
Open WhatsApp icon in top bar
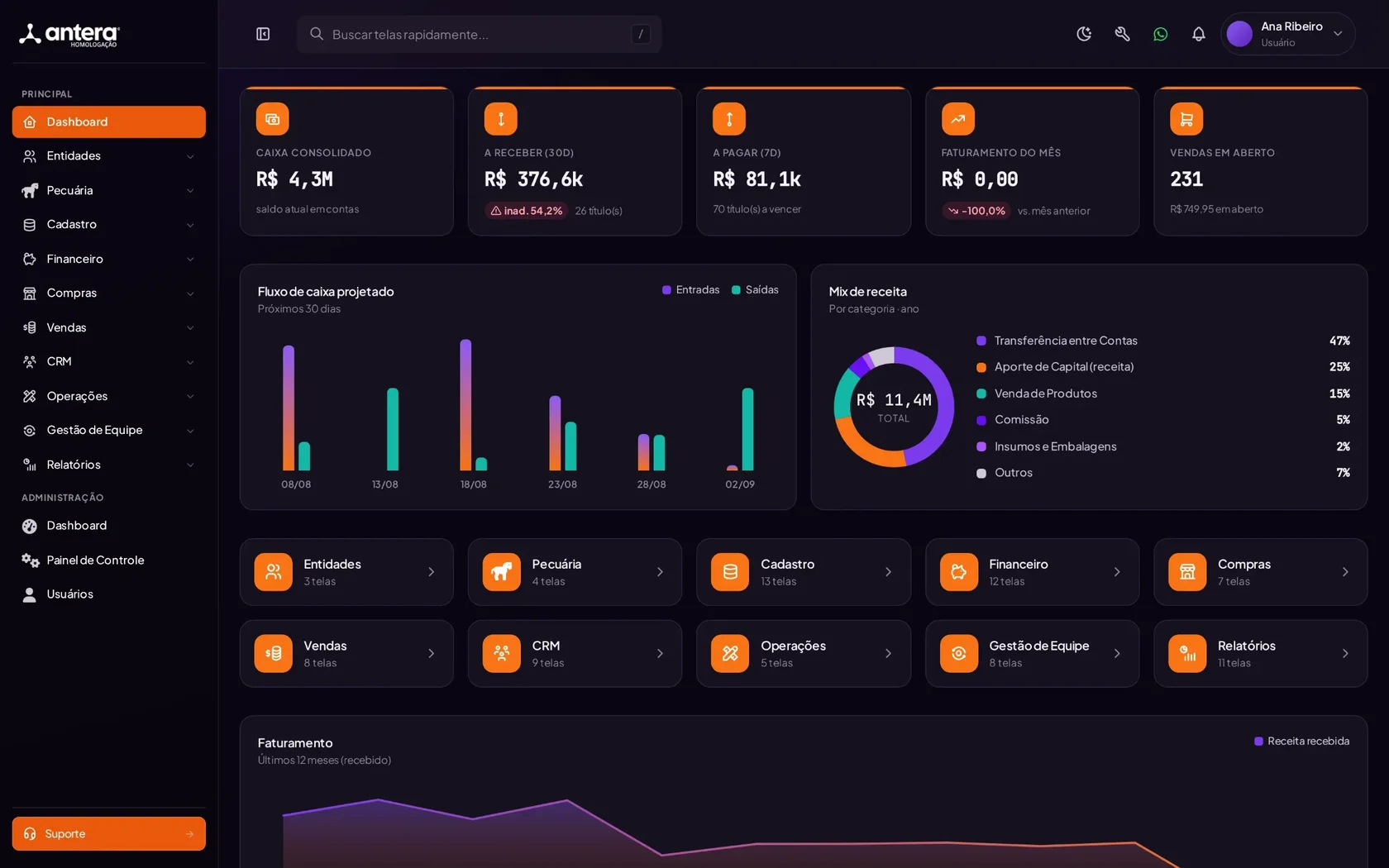click(x=1161, y=34)
